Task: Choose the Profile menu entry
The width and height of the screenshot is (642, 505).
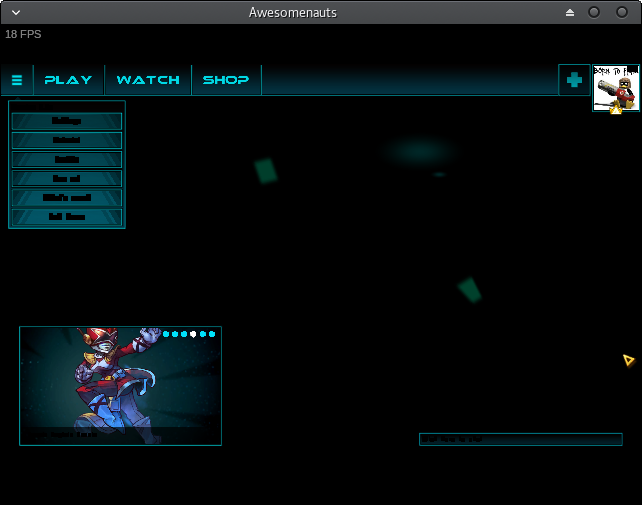Action: 67,159
